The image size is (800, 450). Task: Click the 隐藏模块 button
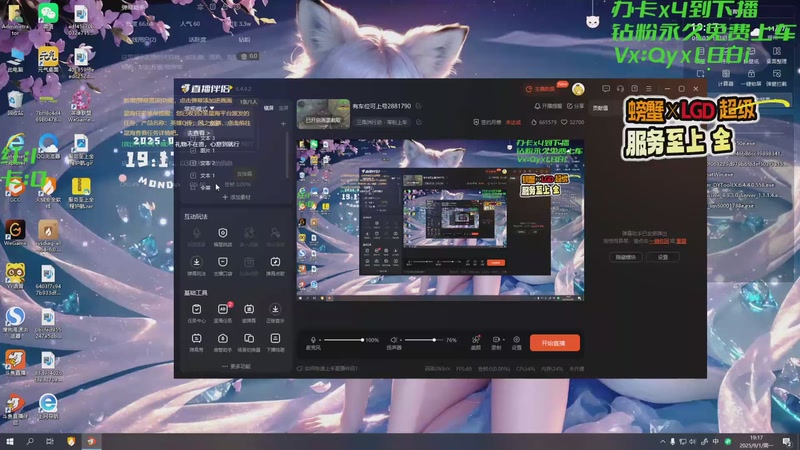click(x=626, y=257)
